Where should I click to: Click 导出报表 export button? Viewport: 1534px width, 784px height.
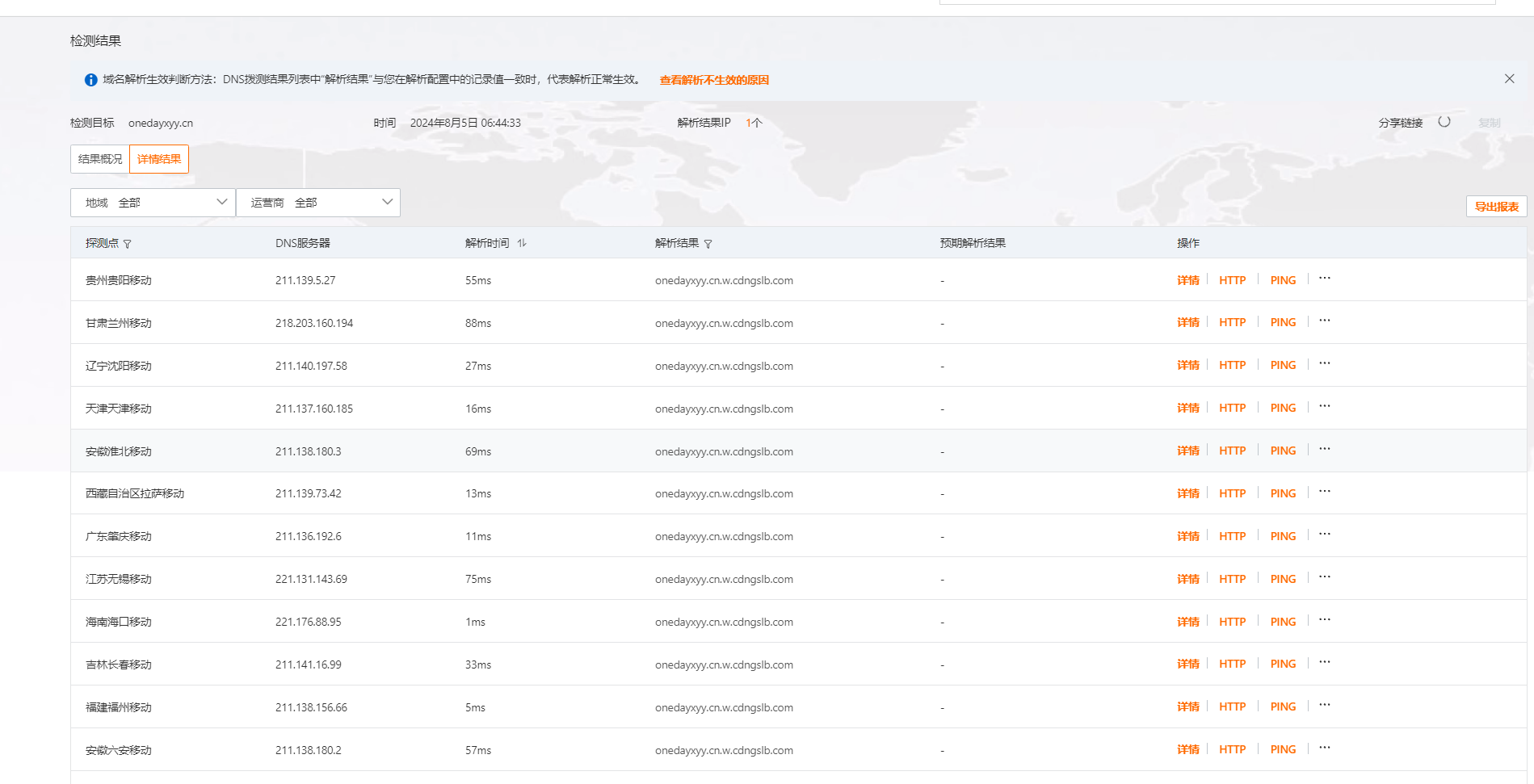(x=1497, y=207)
